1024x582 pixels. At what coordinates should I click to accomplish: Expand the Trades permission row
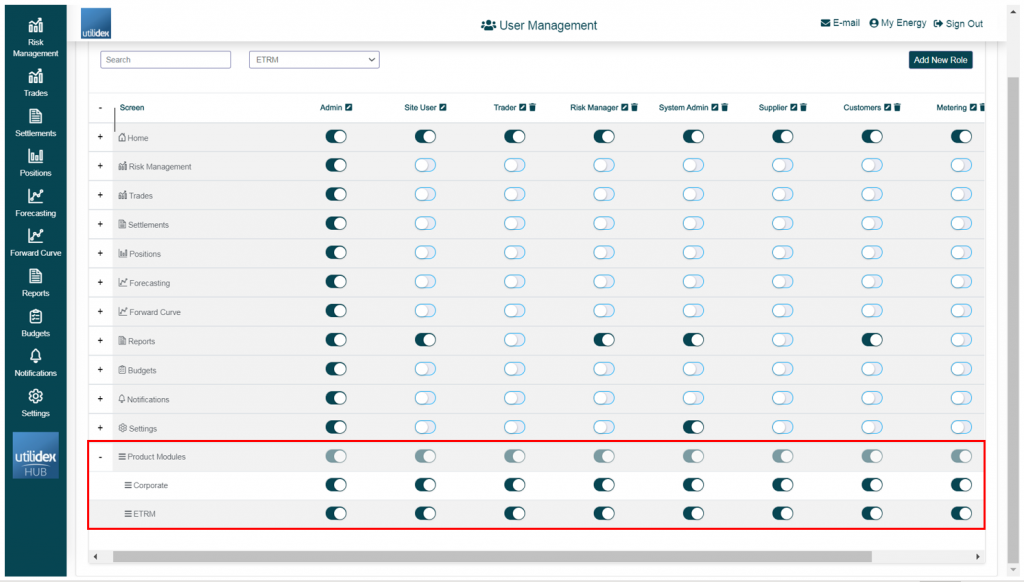pyautogui.click(x=99, y=194)
